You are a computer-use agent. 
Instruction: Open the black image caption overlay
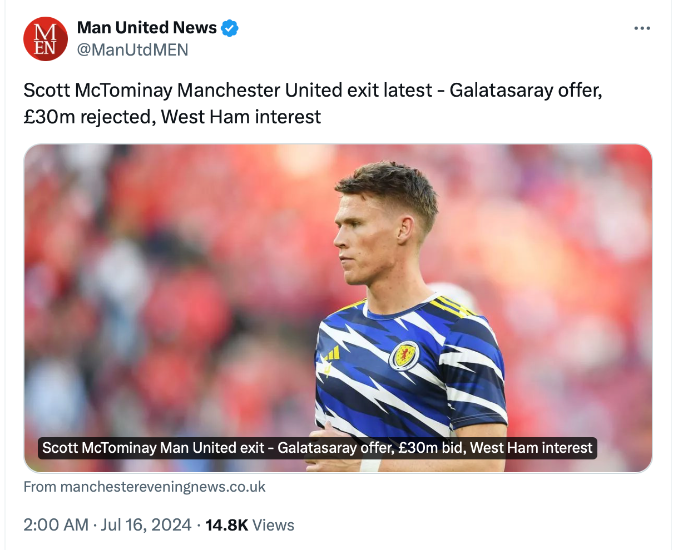click(x=318, y=448)
